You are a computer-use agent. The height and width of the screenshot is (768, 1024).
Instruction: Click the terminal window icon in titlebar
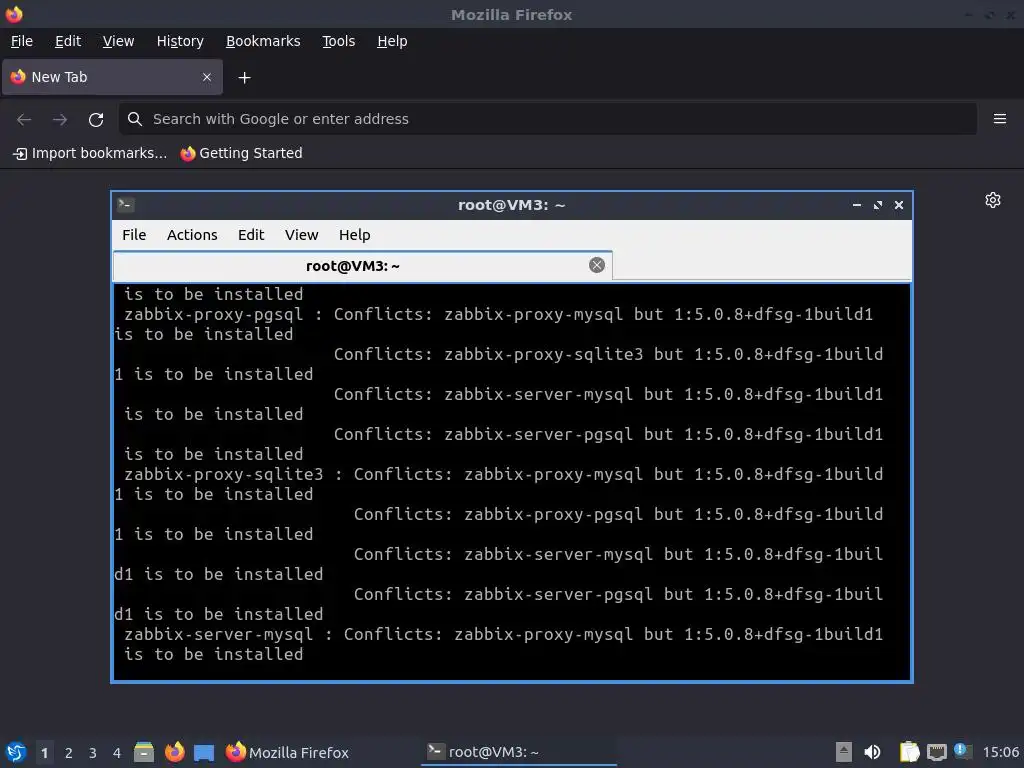(x=125, y=205)
